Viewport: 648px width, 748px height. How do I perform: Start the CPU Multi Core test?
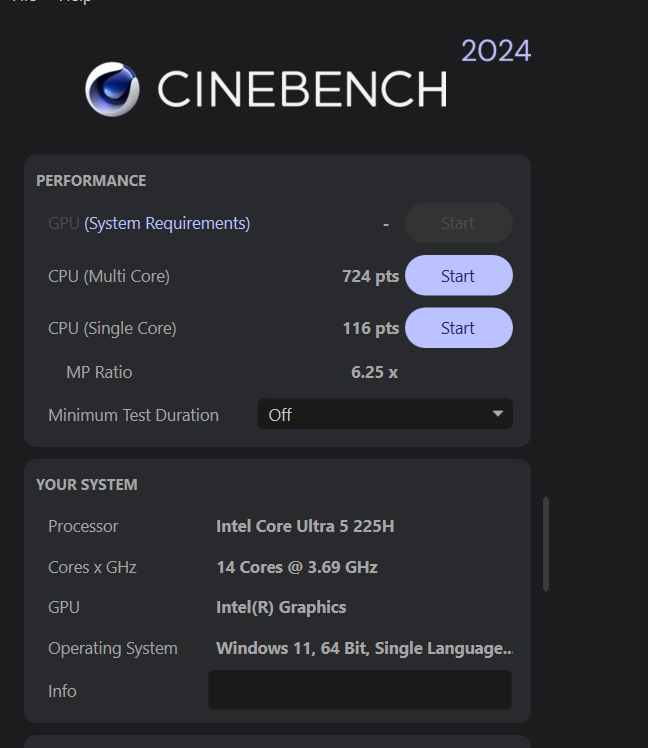tap(458, 276)
